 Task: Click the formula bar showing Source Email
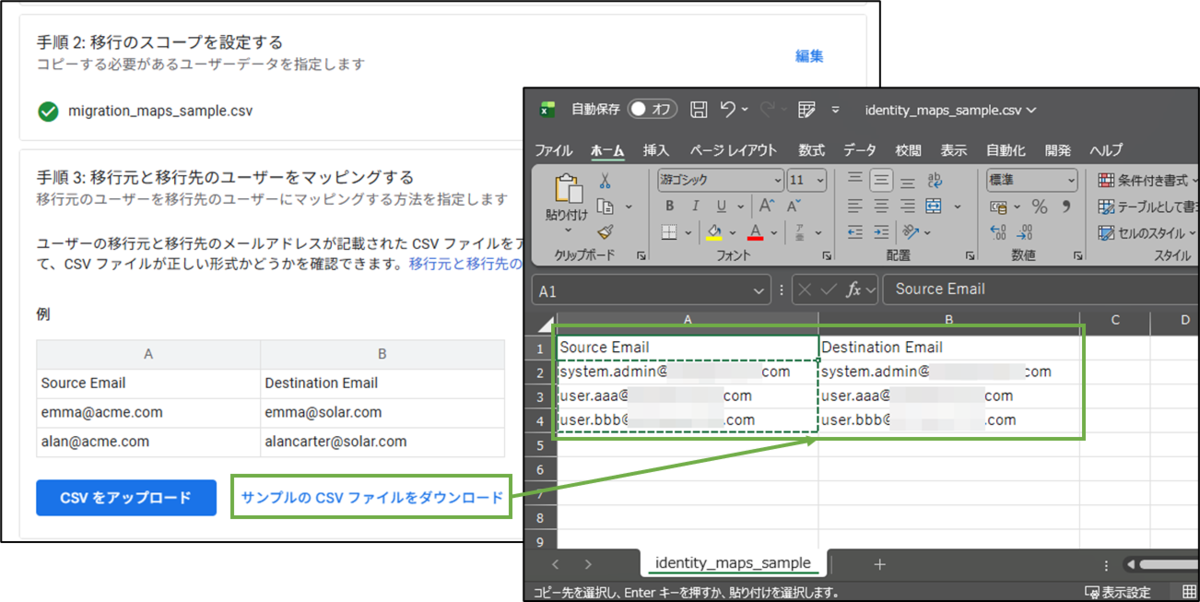(x=1040, y=289)
